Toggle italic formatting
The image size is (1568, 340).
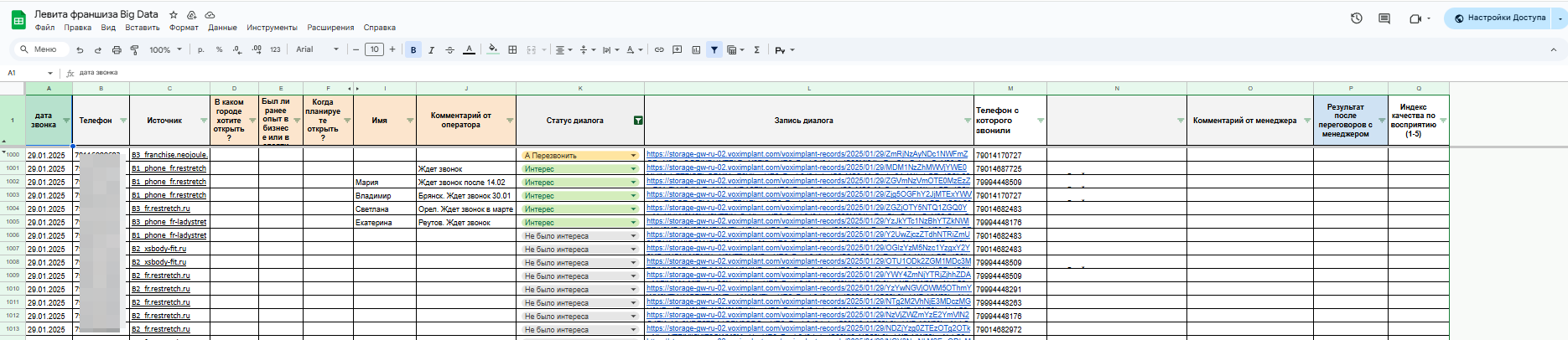(431, 50)
